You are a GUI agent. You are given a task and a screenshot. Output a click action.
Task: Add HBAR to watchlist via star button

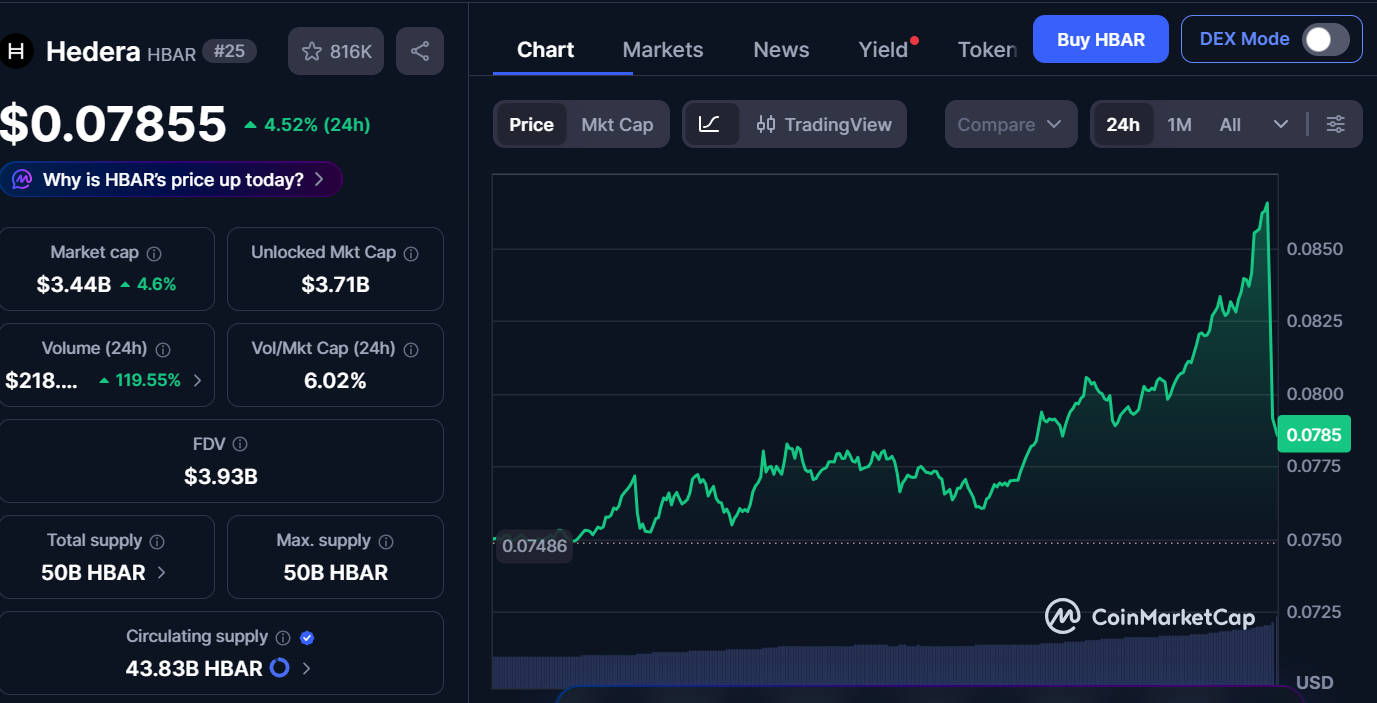point(336,51)
